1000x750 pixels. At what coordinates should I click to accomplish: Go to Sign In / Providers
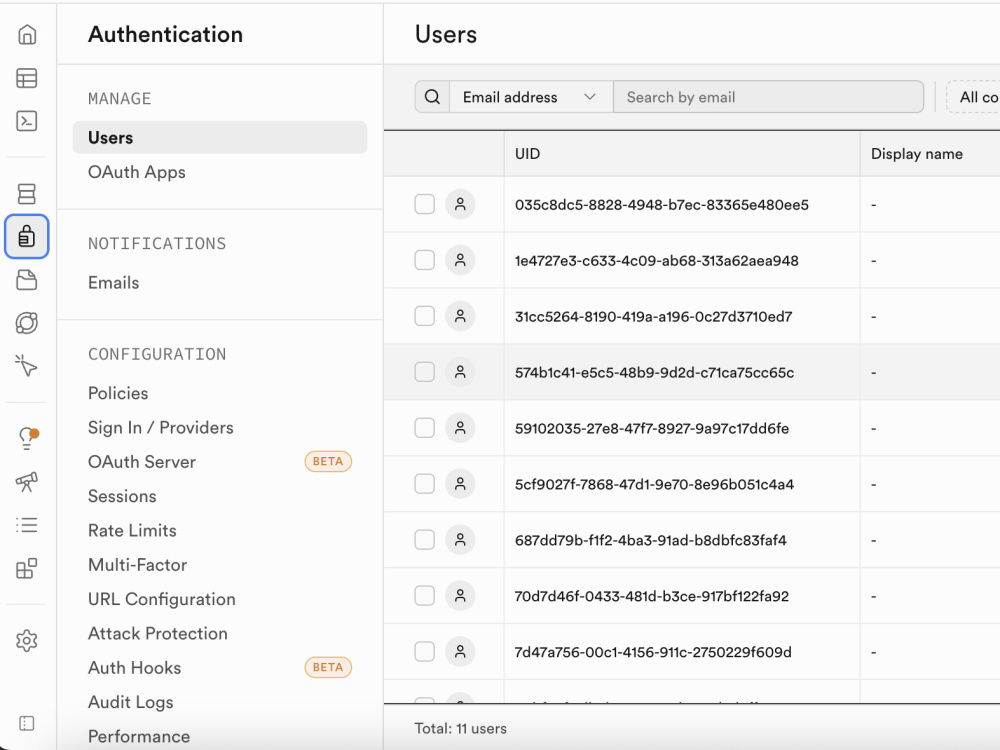[161, 427]
